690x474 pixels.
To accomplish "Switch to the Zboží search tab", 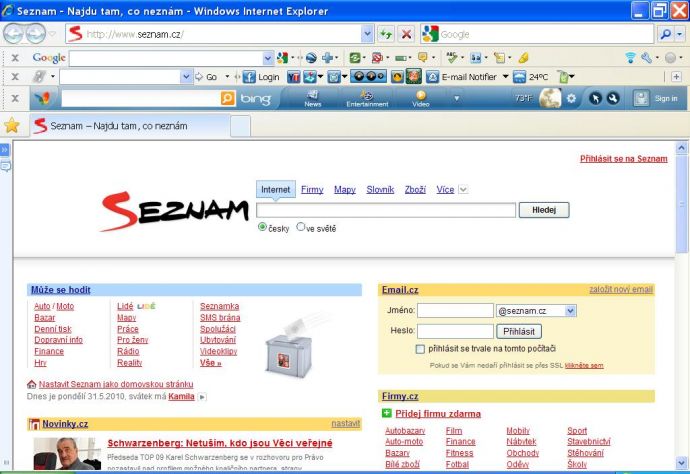I will (x=415, y=190).
